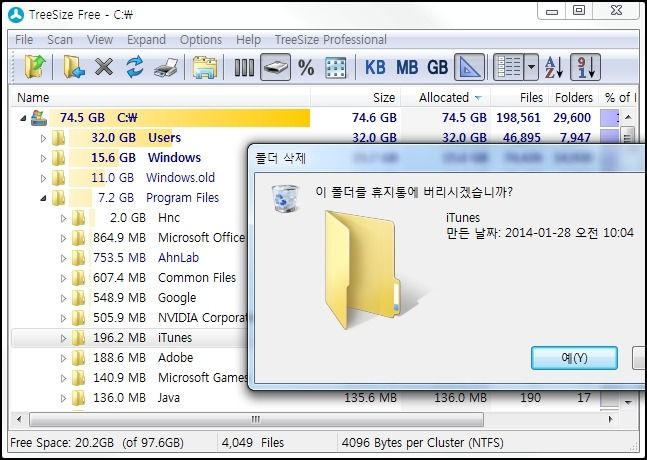Open the view mode dropdown arrow
The width and height of the screenshot is (647, 460).
click(x=531, y=67)
